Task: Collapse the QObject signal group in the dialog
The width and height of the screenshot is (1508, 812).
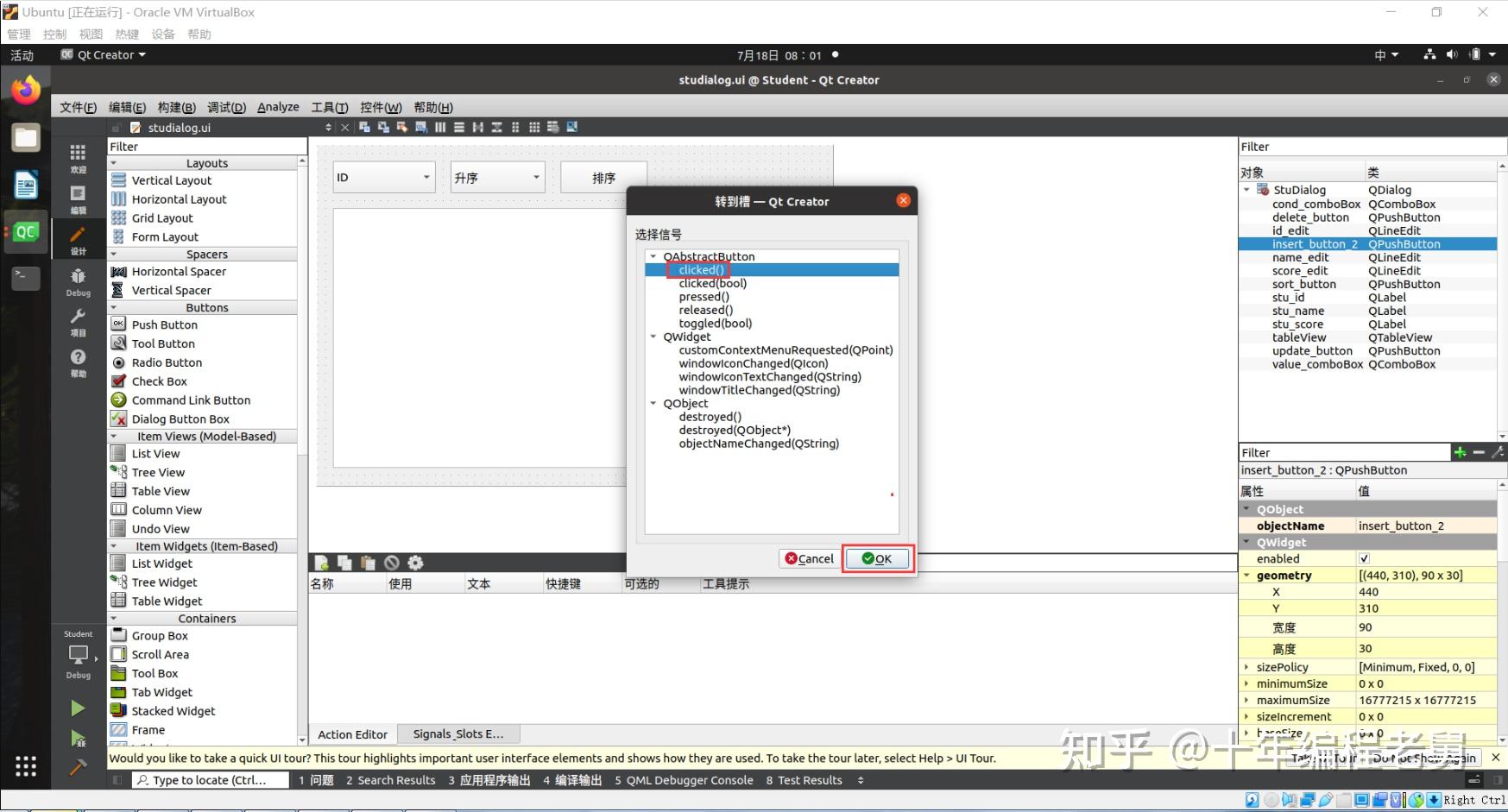Action: (653, 403)
